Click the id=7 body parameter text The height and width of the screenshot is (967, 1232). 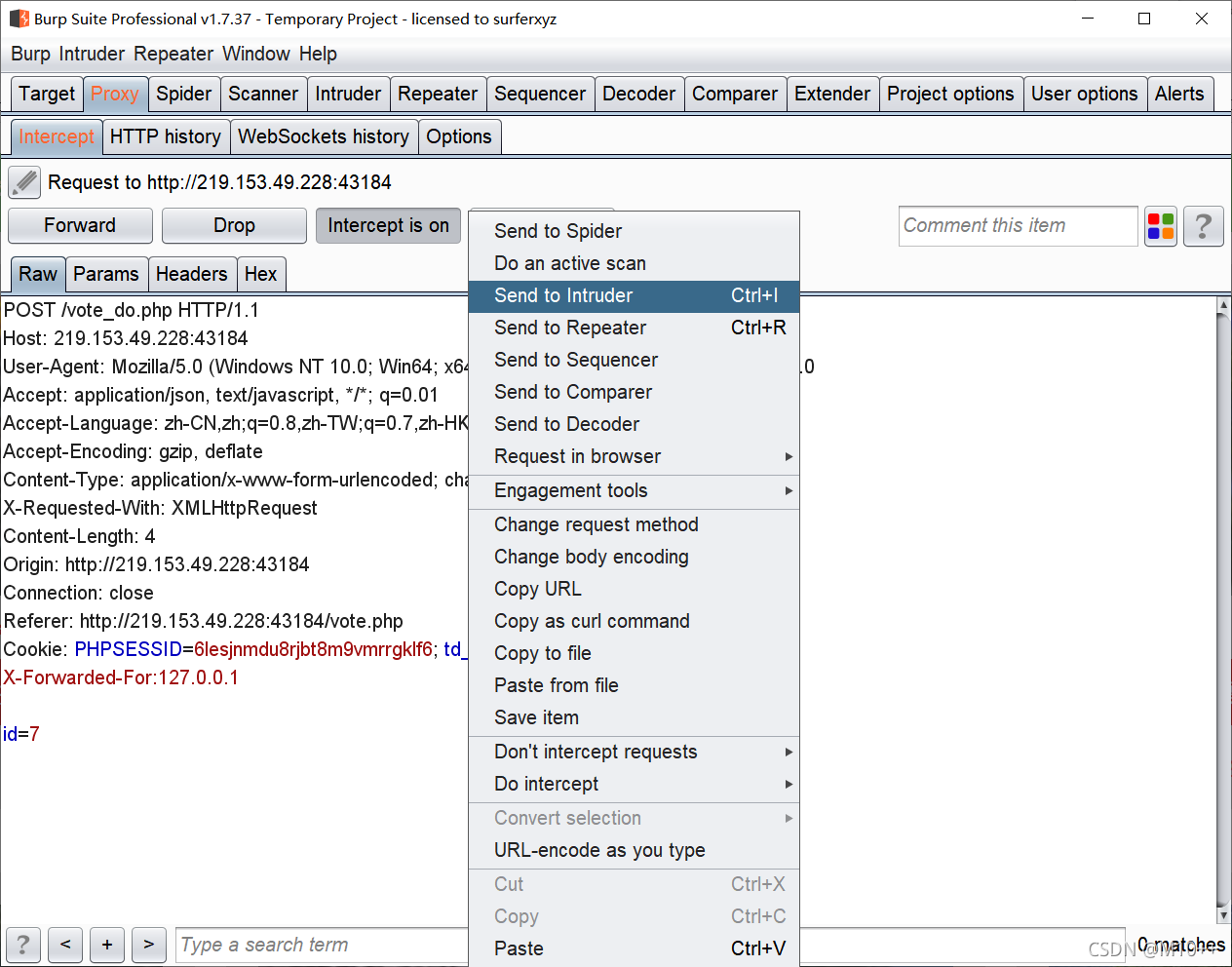tap(21, 734)
